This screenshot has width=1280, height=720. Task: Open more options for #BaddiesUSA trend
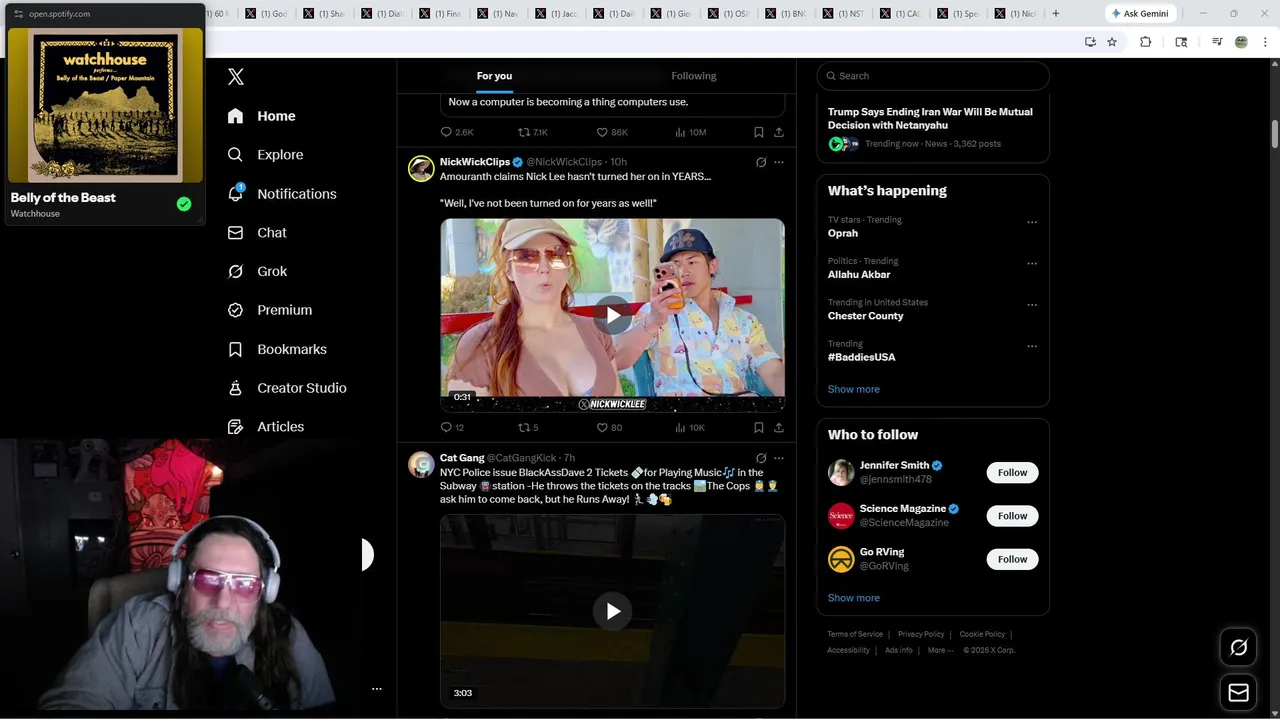click(1032, 346)
